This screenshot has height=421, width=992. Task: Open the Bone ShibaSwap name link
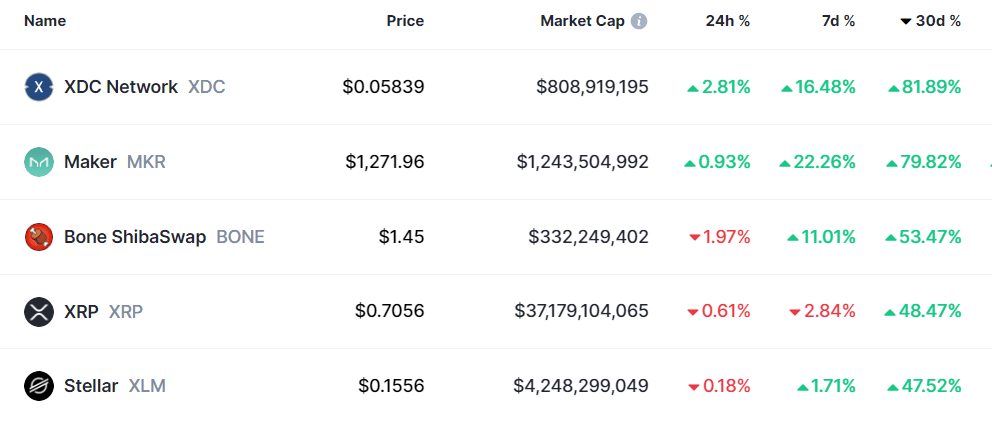(135, 237)
